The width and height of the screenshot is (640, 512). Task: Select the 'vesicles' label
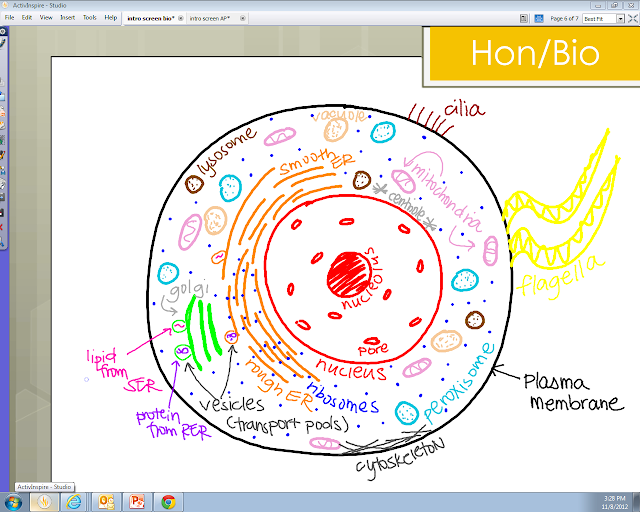point(231,404)
